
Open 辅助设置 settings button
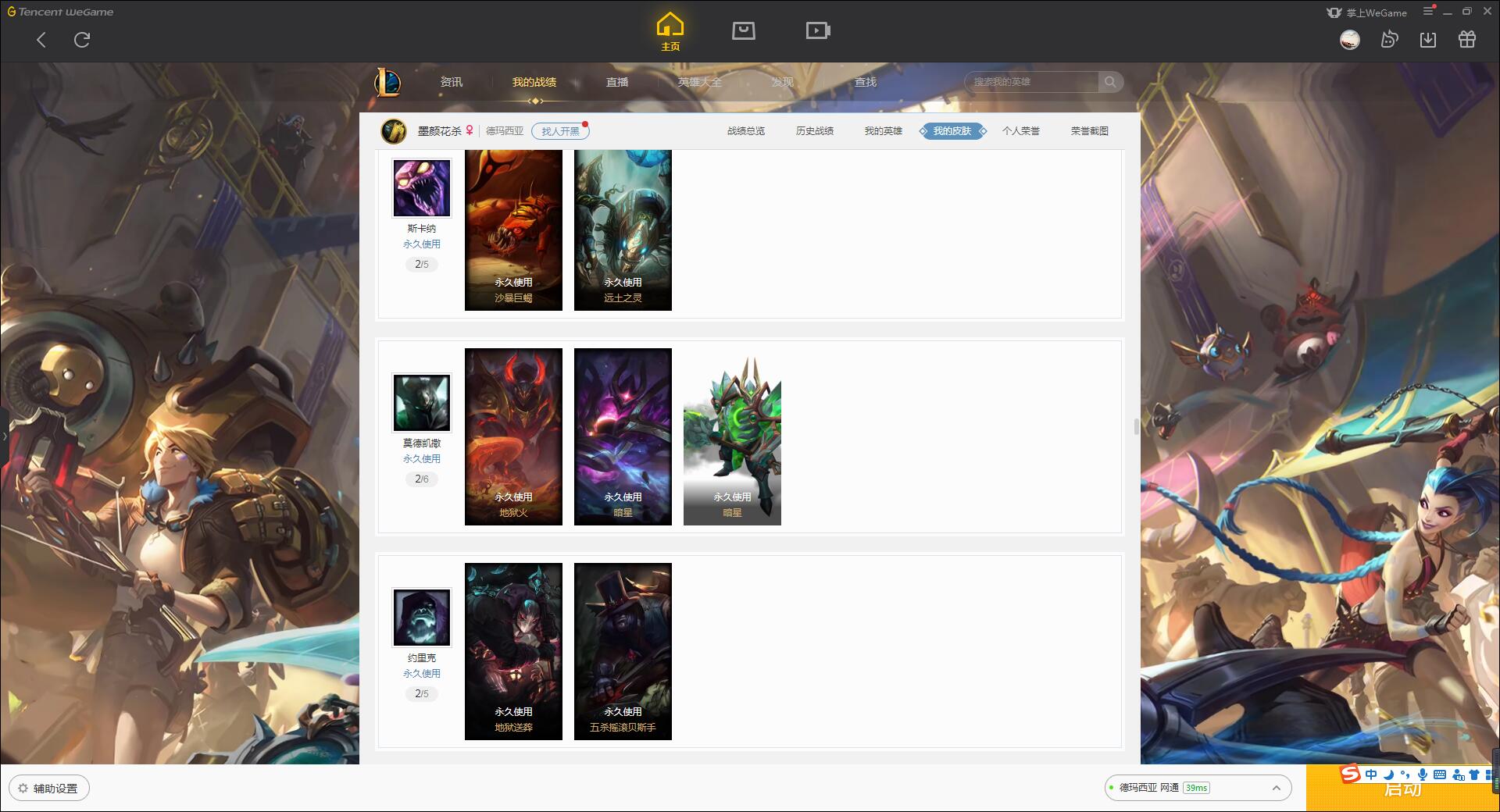[49, 788]
